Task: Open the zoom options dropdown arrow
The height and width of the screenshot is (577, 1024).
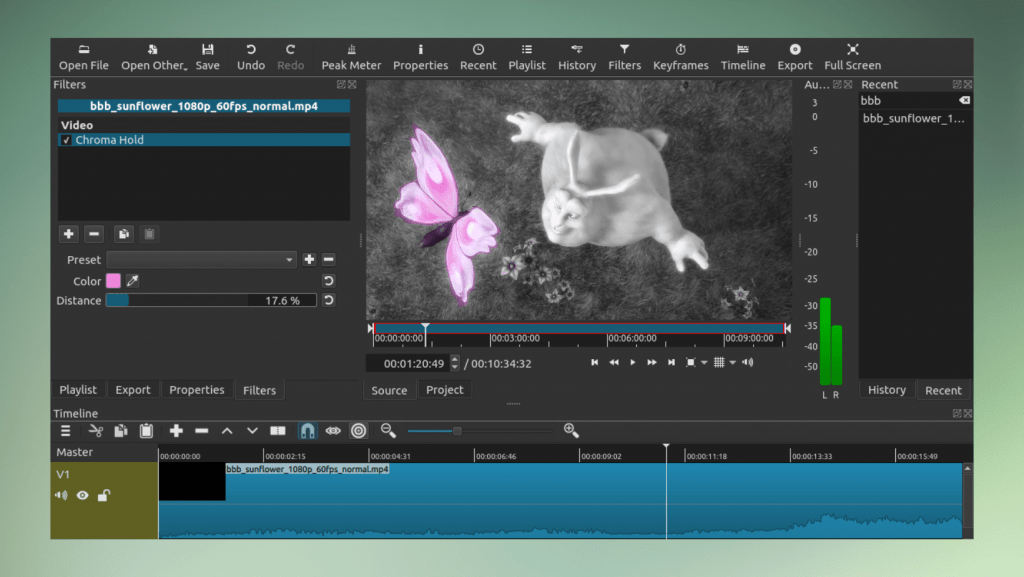Action: click(704, 363)
